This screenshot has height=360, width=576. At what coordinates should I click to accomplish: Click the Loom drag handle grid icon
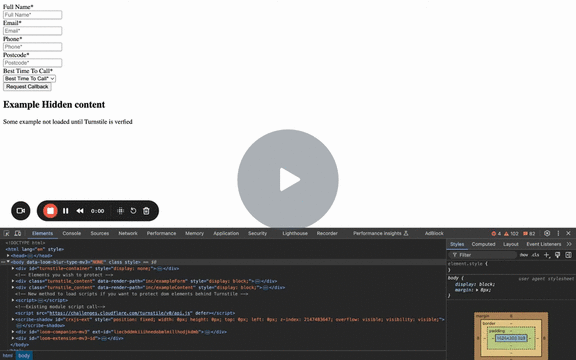(120, 211)
